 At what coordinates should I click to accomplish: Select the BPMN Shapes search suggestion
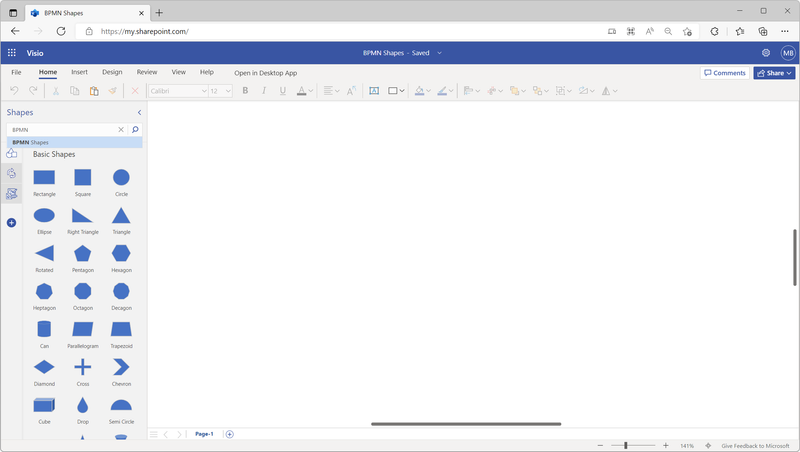click(74, 142)
